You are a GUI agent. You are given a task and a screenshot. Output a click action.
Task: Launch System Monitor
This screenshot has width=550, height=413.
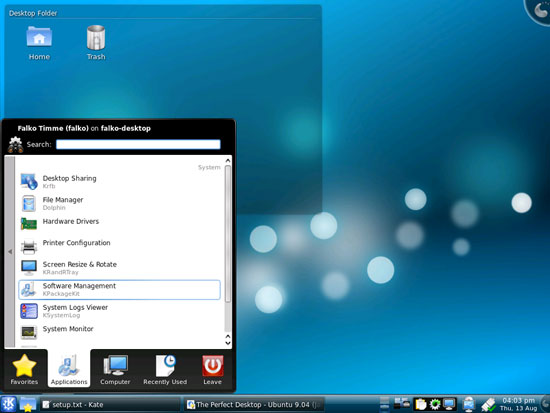point(119,332)
